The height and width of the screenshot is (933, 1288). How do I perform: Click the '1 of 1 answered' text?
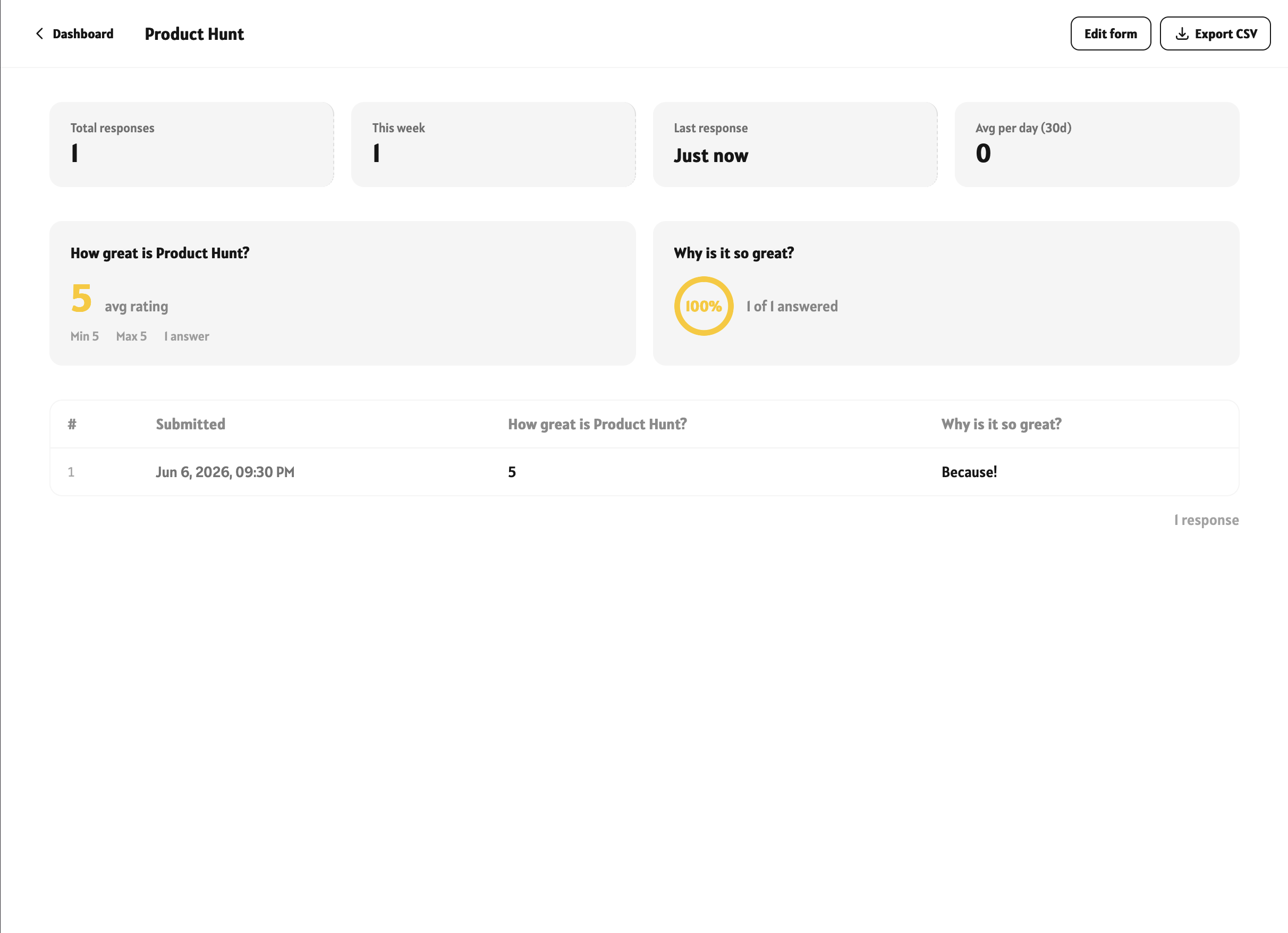click(792, 307)
